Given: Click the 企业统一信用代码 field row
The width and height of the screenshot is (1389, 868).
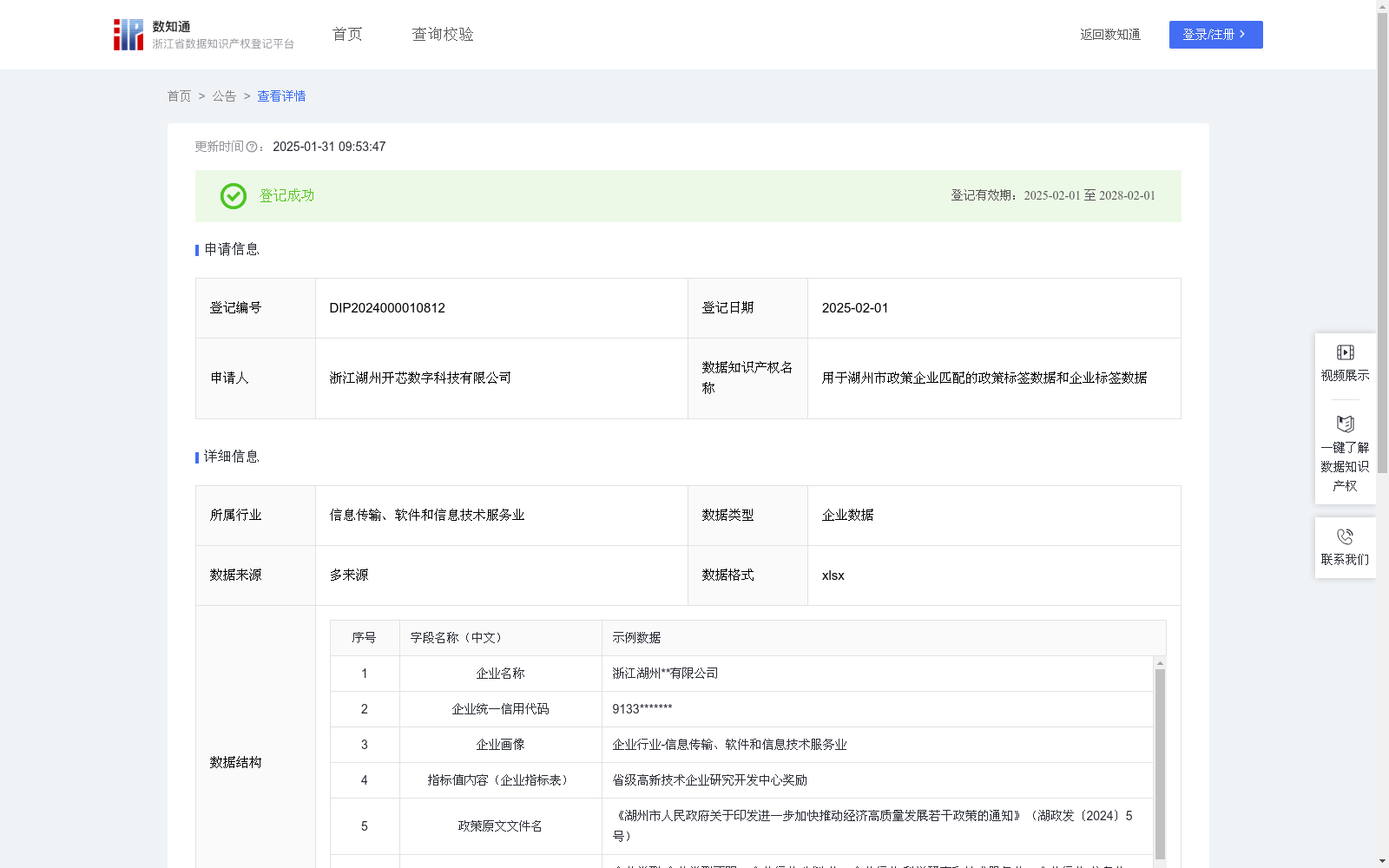Looking at the screenshot, I should (x=741, y=709).
